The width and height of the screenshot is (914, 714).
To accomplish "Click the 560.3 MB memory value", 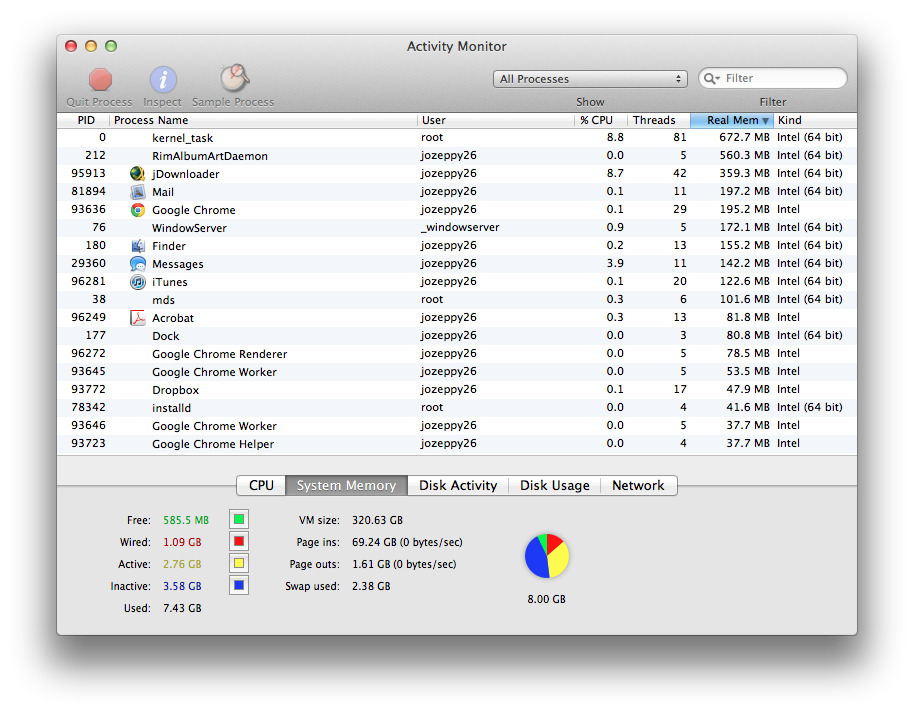I will point(744,156).
